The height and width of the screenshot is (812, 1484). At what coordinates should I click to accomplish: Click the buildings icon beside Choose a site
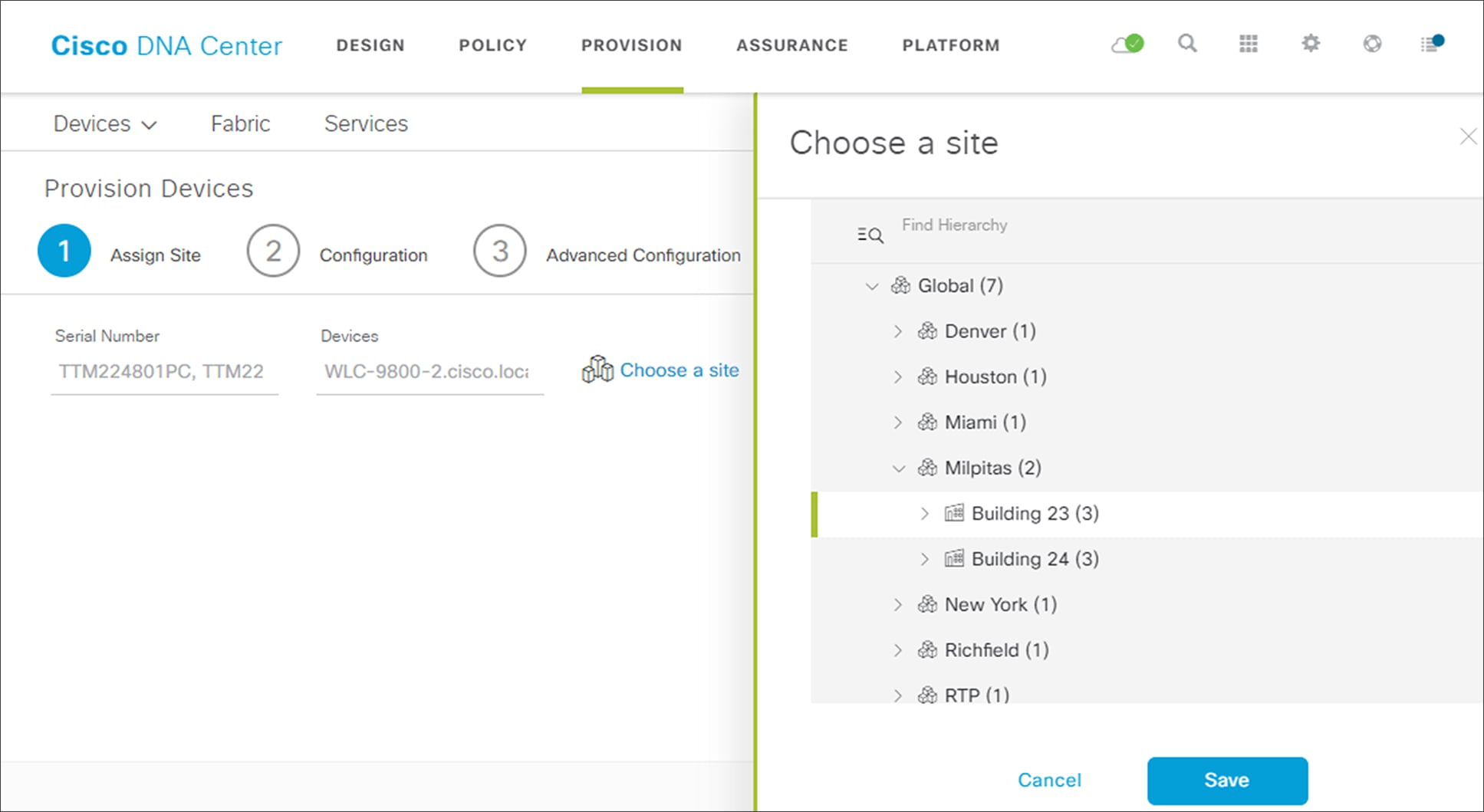597,369
